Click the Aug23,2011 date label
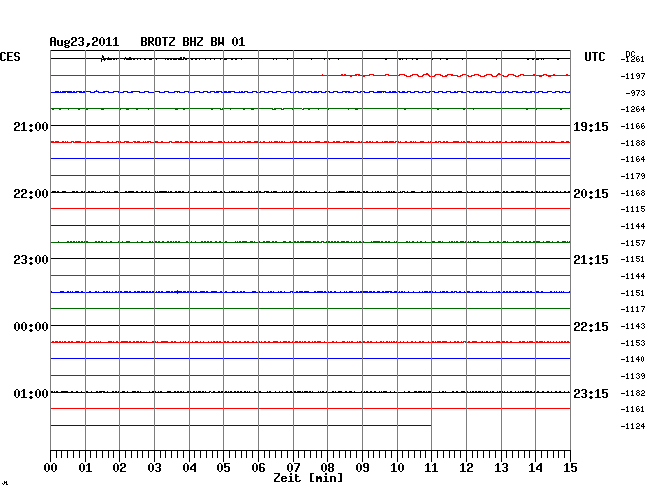 (x=84, y=42)
